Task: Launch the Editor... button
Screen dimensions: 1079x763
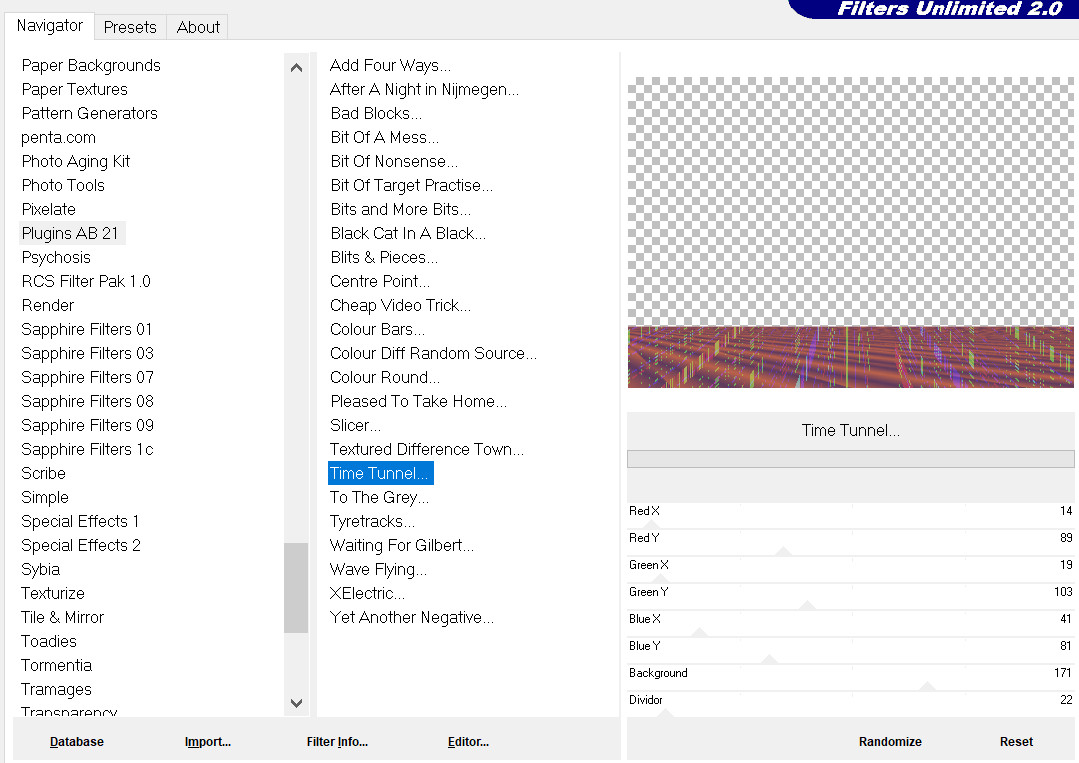Action: pos(468,742)
